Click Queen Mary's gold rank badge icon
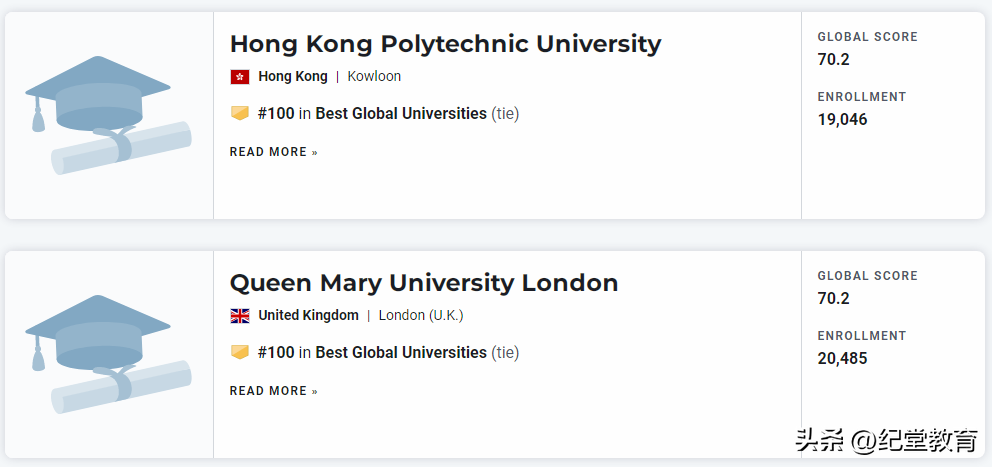Viewport: 992px width, 467px height. (x=239, y=352)
